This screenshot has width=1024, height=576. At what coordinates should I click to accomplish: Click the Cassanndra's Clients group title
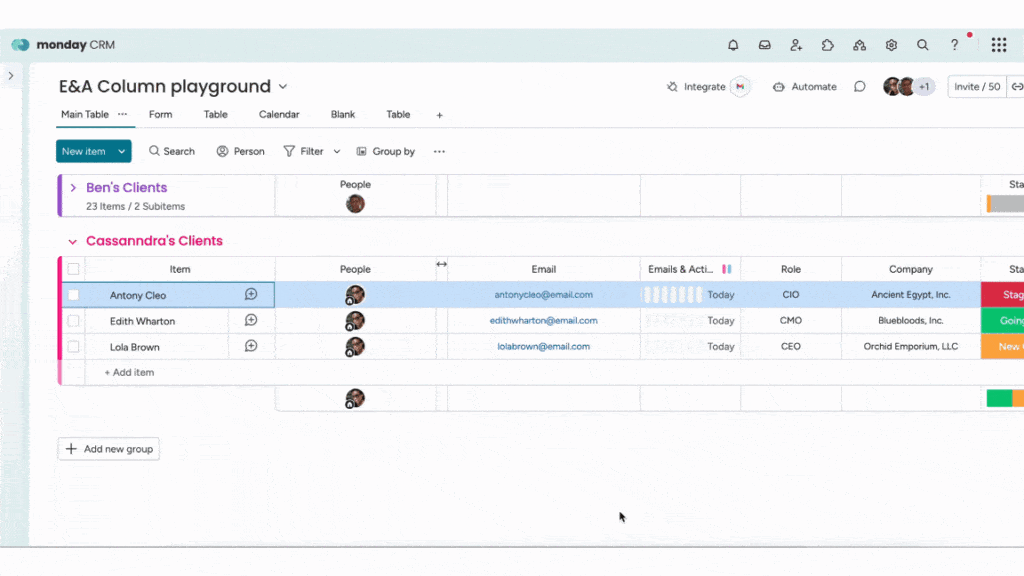click(154, 241)
